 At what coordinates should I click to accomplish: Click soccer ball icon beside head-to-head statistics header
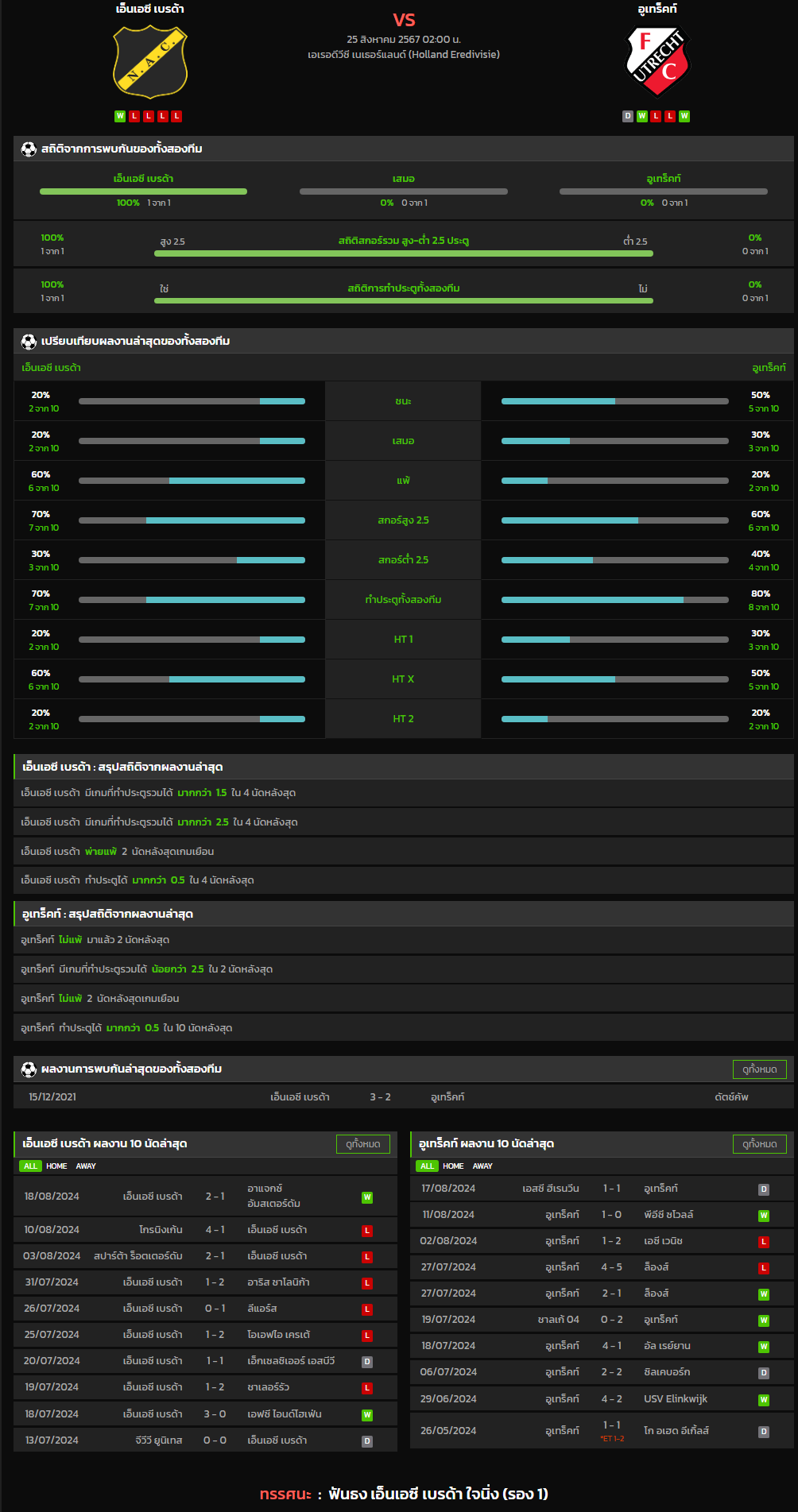click(x=29, y=149)
